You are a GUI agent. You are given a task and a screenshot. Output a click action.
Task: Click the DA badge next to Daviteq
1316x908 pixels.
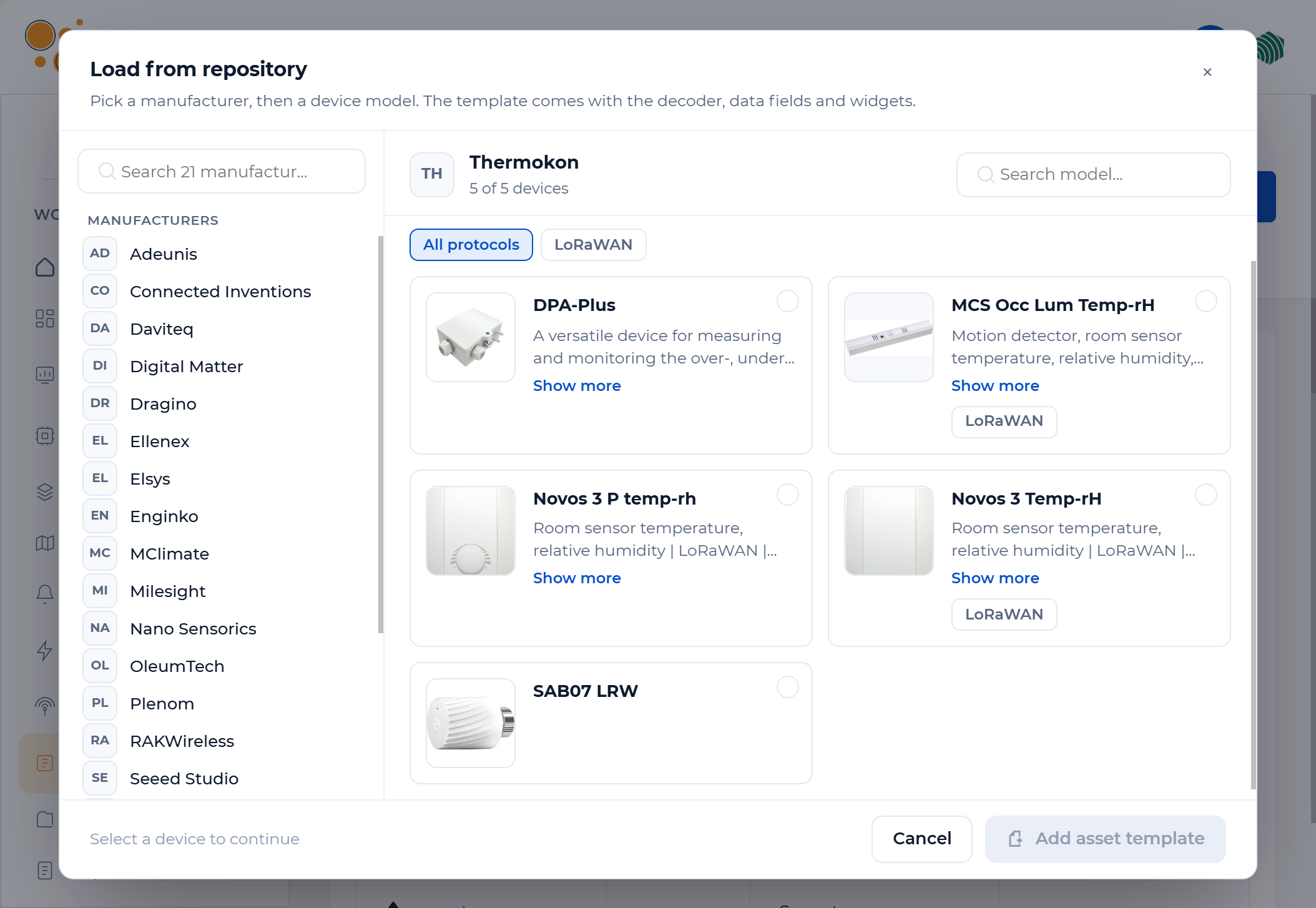coord(100,328)
